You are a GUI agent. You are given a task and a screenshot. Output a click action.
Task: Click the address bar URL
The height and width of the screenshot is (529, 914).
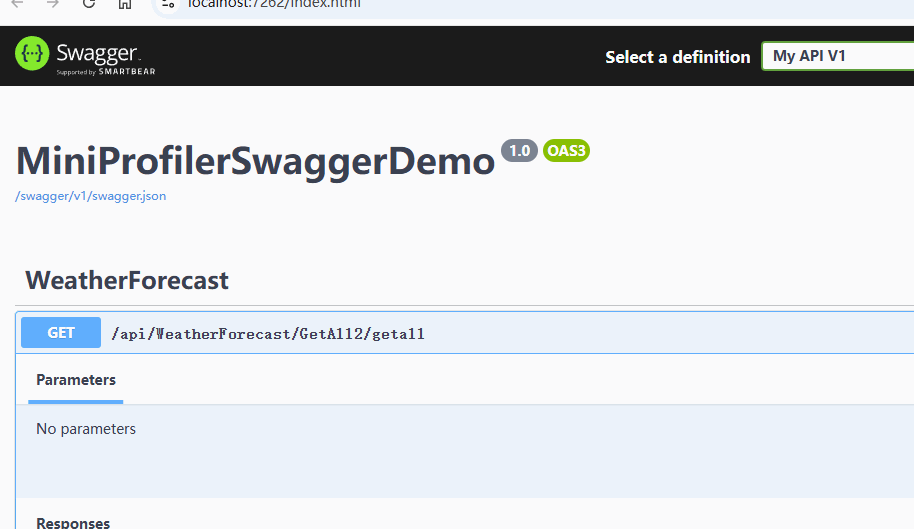274,3
